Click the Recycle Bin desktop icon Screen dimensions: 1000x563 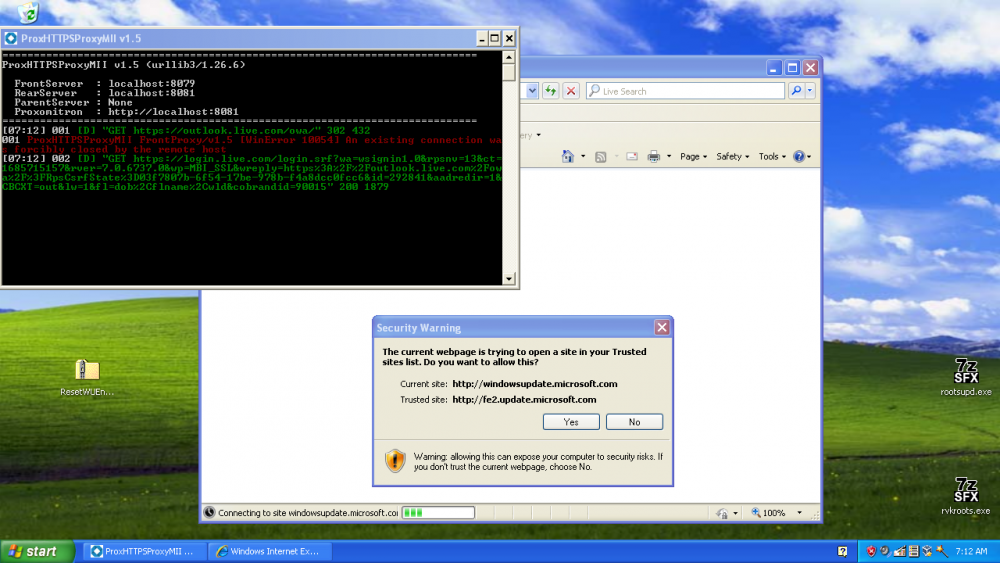27,11
